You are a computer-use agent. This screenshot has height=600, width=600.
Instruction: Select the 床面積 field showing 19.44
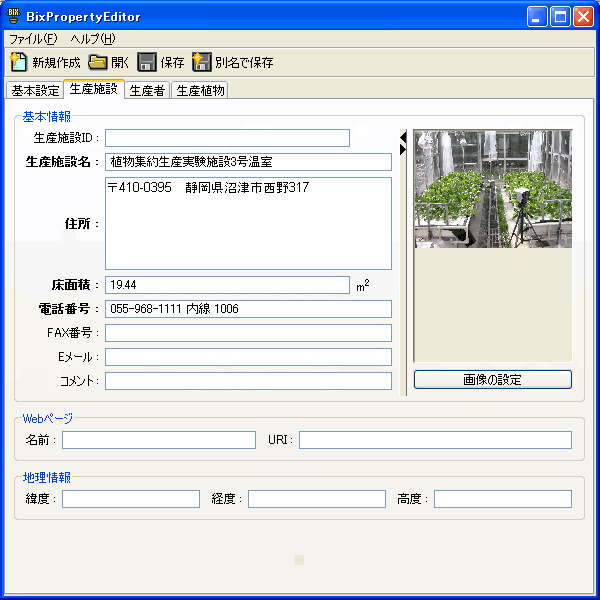227,285
